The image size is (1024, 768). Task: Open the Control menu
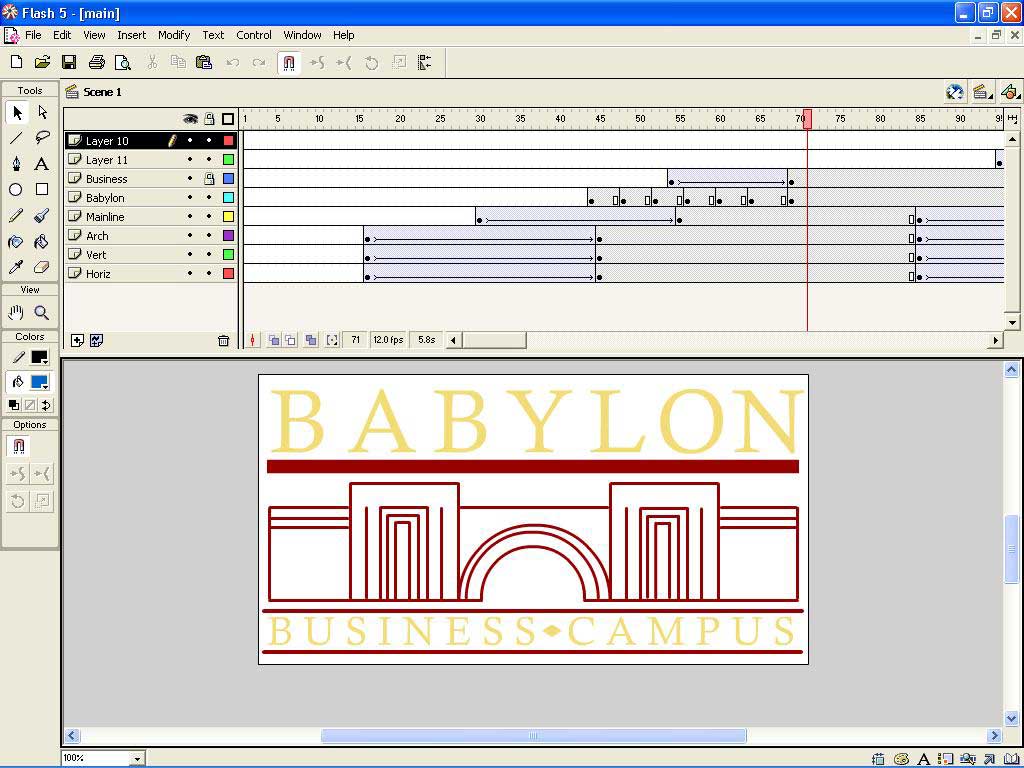254,35
